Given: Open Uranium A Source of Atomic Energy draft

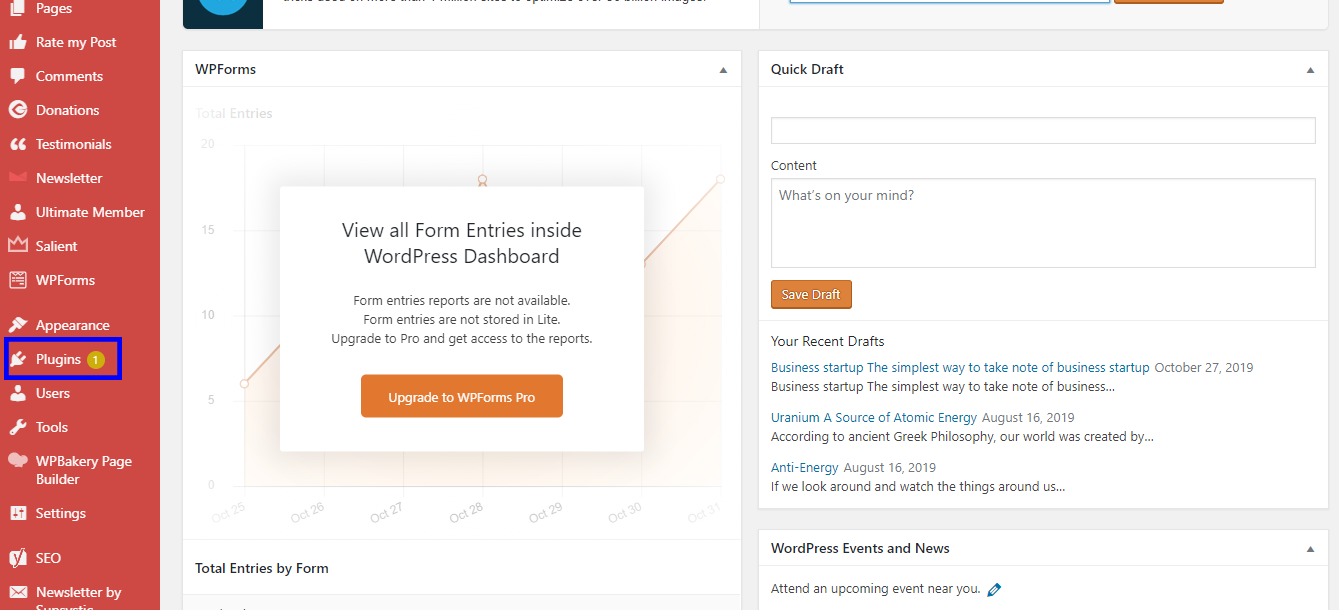Looking at the screenshot, I should (874, 417).
